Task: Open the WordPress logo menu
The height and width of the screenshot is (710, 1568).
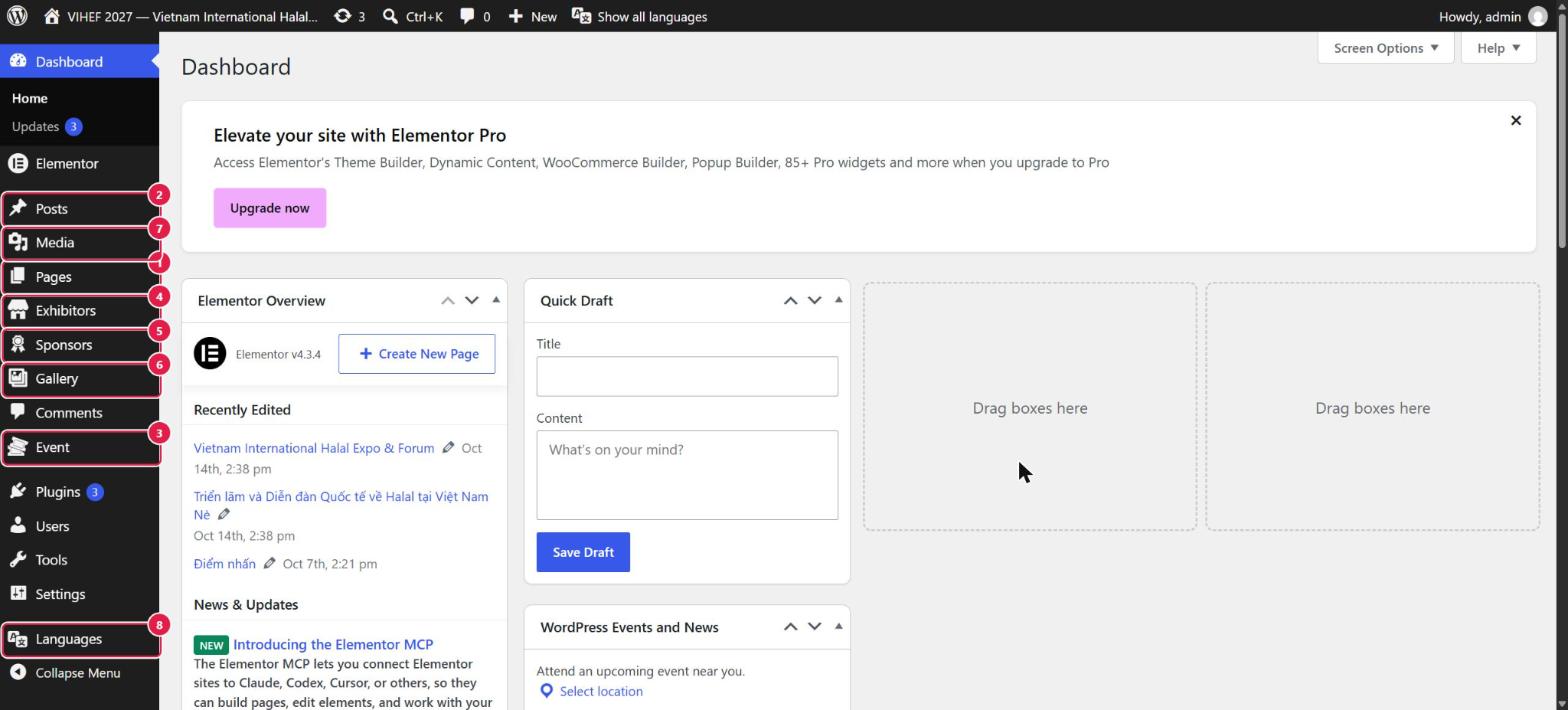Action: [17, 16]
